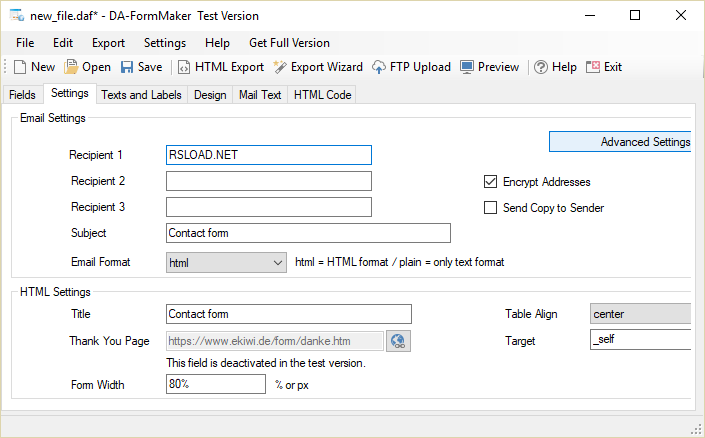The height and width of the screenshot is (438, 705).
Task: Click the globe button beside Thank You Page
Action: click(x=399, y=341)
